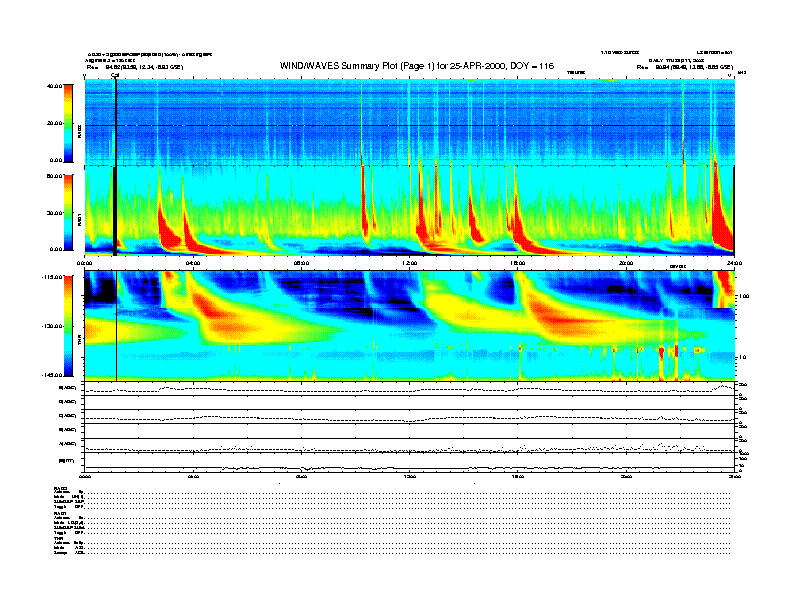
Task: Click the -145.00 tick on the TNR scale
Action: pos(53,374)
